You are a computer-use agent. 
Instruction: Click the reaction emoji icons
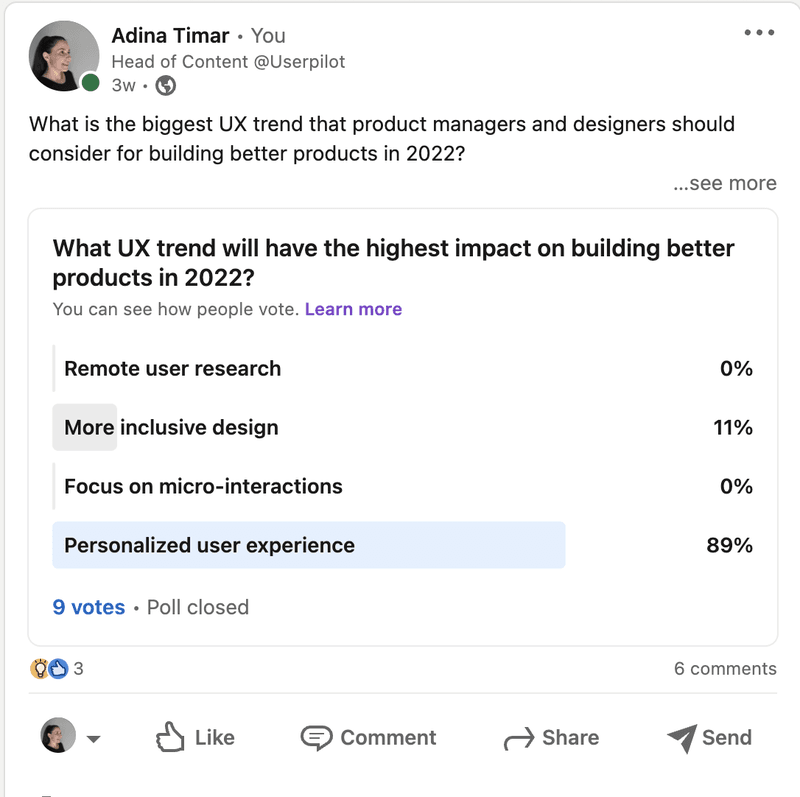(x=49, y=669)
